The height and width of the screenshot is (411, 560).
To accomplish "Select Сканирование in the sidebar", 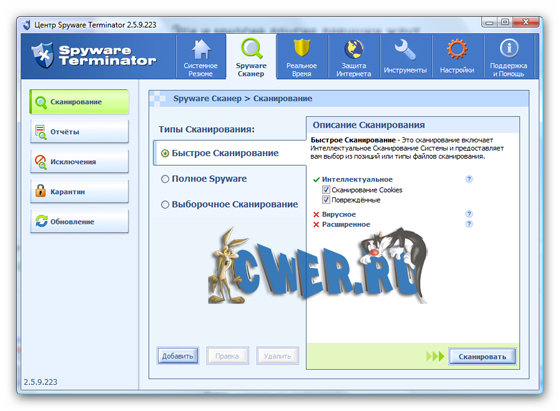I will pos(79,102).
